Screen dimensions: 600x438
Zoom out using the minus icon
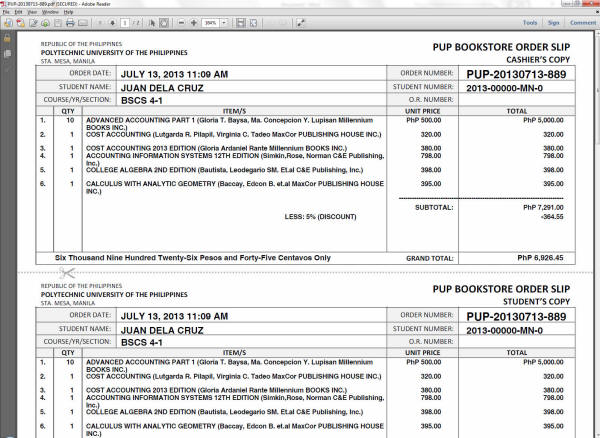(181, 23)
